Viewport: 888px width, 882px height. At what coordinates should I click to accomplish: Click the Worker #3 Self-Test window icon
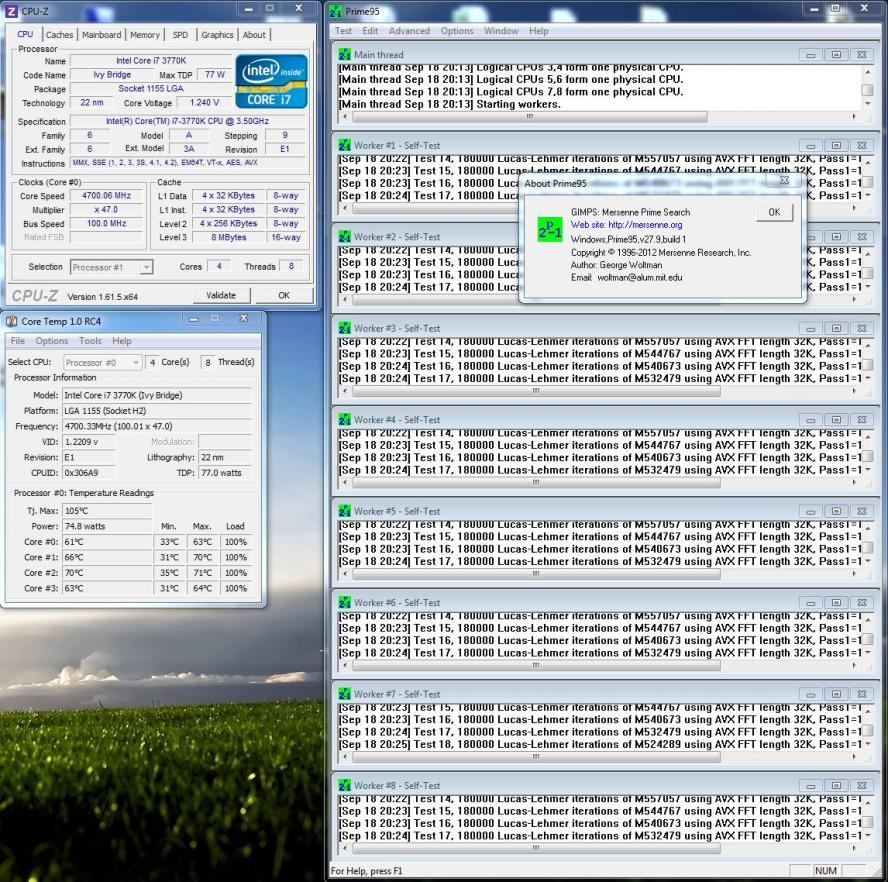point(344,329)
